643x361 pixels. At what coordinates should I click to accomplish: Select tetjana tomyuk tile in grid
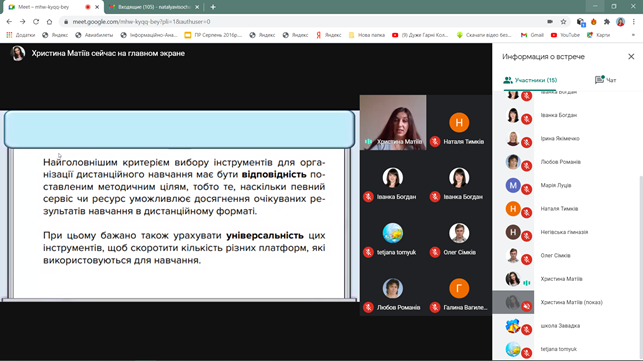(393, 233)
